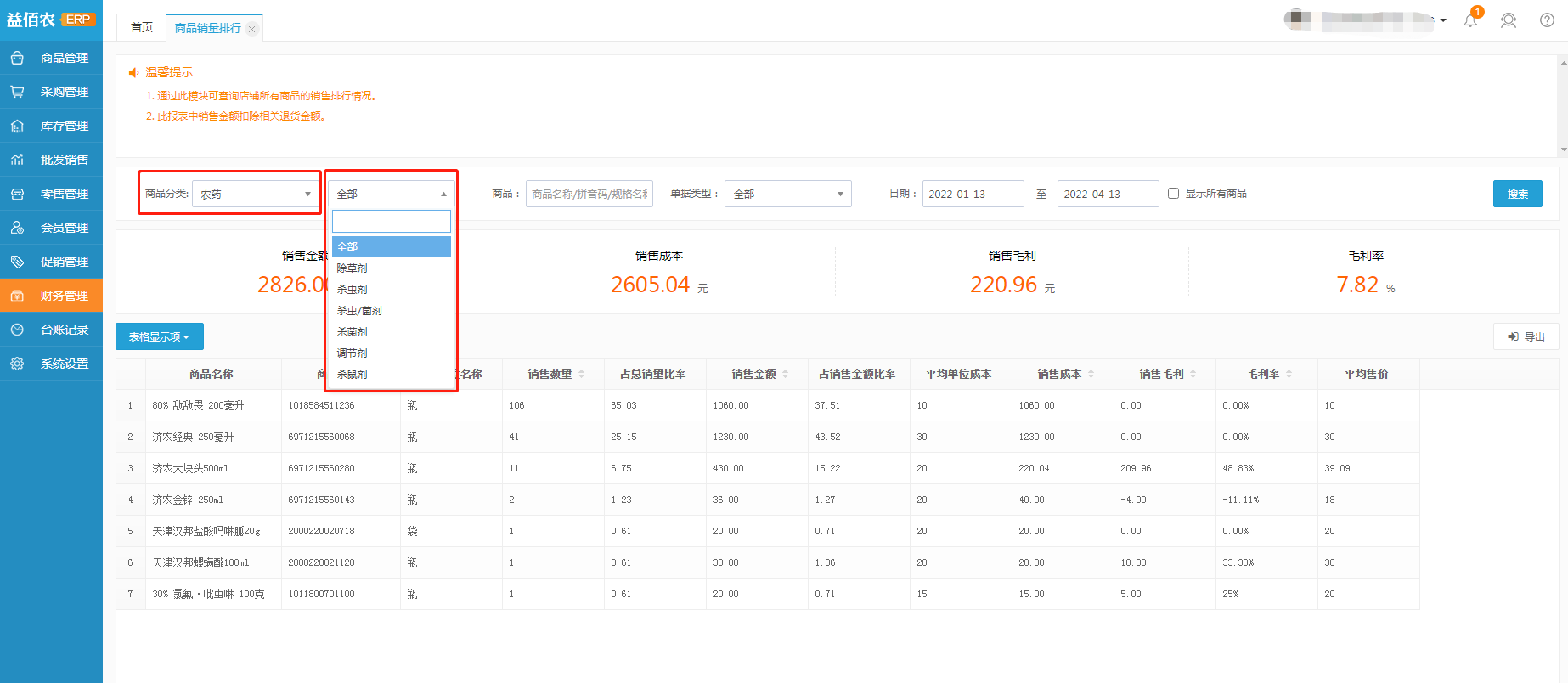Screen dimensions: 1568x683
Task: Switch to the 首页 tab
Action: (142, 28)
